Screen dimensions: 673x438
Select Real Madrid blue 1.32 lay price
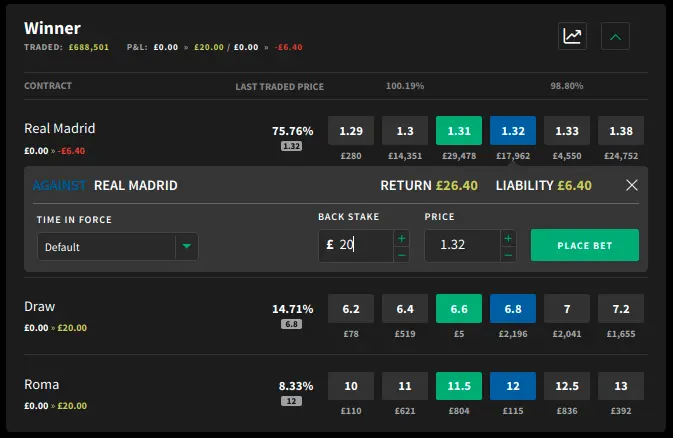tap(513, 131)
